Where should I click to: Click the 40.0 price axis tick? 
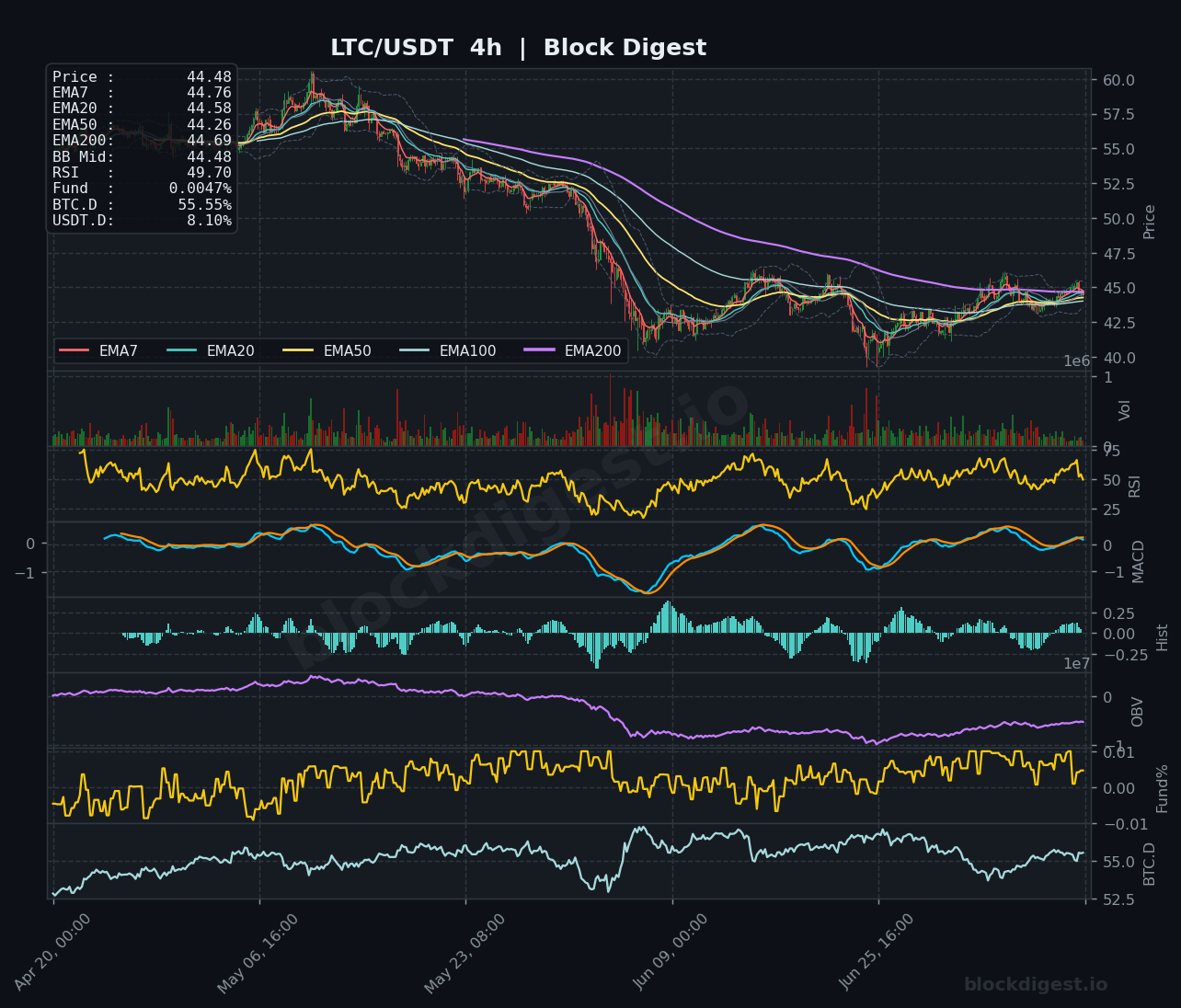click(x=1118, y=358)
